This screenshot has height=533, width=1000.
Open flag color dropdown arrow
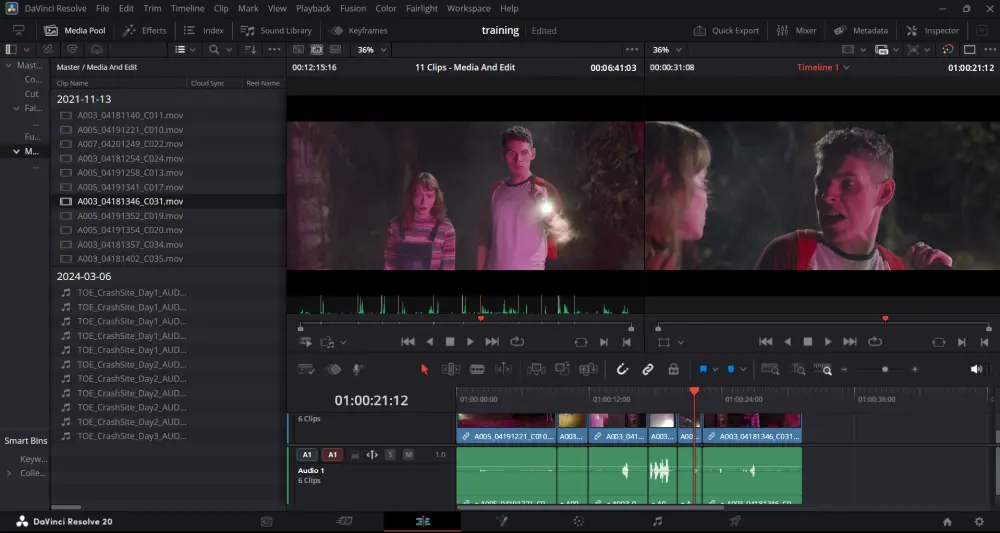(x=716, y=369)
